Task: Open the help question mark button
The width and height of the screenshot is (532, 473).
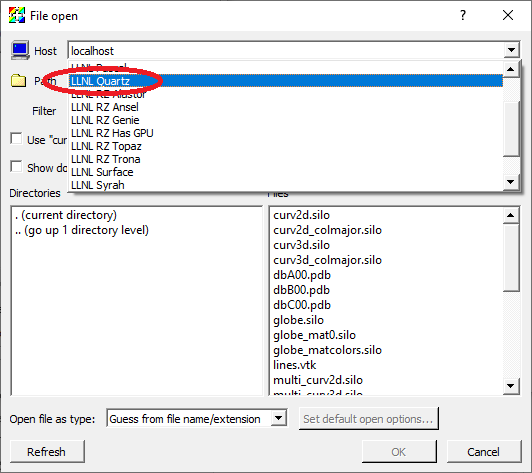Action: (463, 15)
